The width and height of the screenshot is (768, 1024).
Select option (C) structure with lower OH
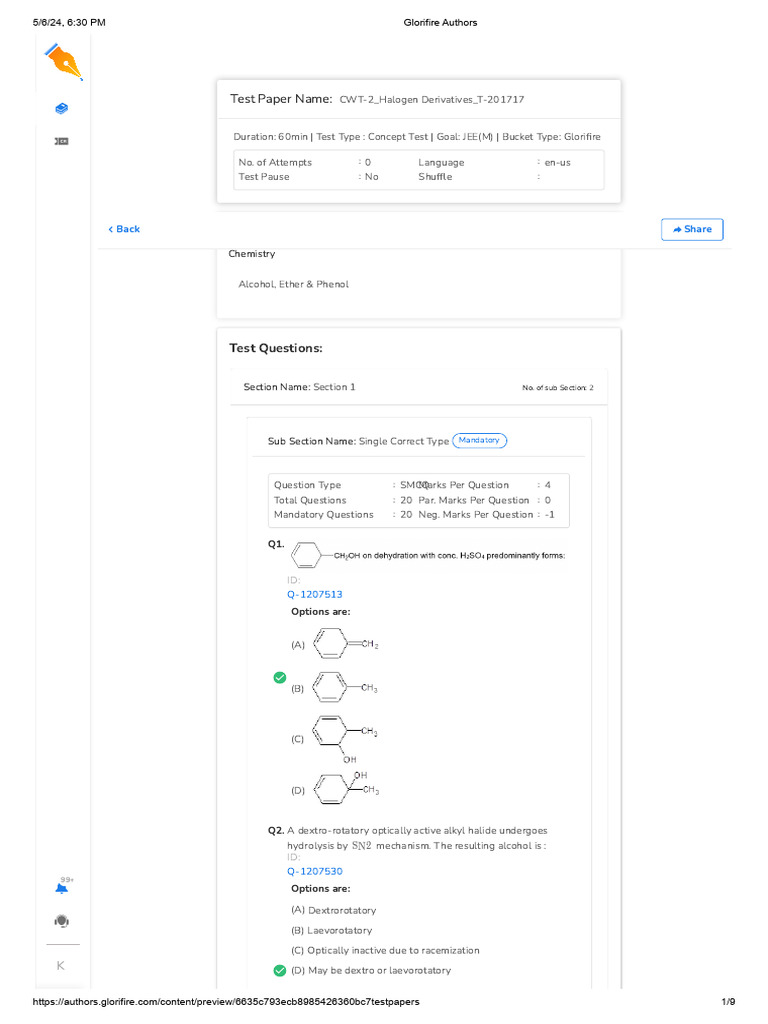[x=334, y=739]
